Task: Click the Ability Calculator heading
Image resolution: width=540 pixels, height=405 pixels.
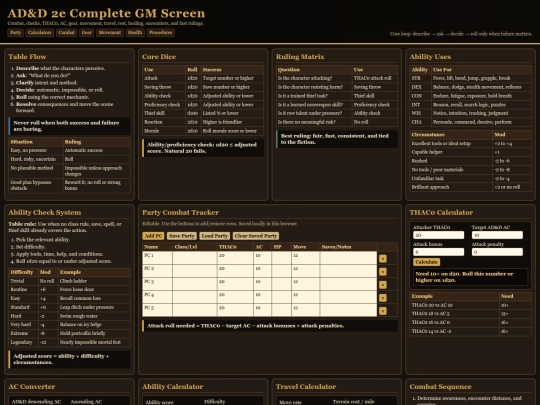Action: pyautogui.click(x=173, y=387)
